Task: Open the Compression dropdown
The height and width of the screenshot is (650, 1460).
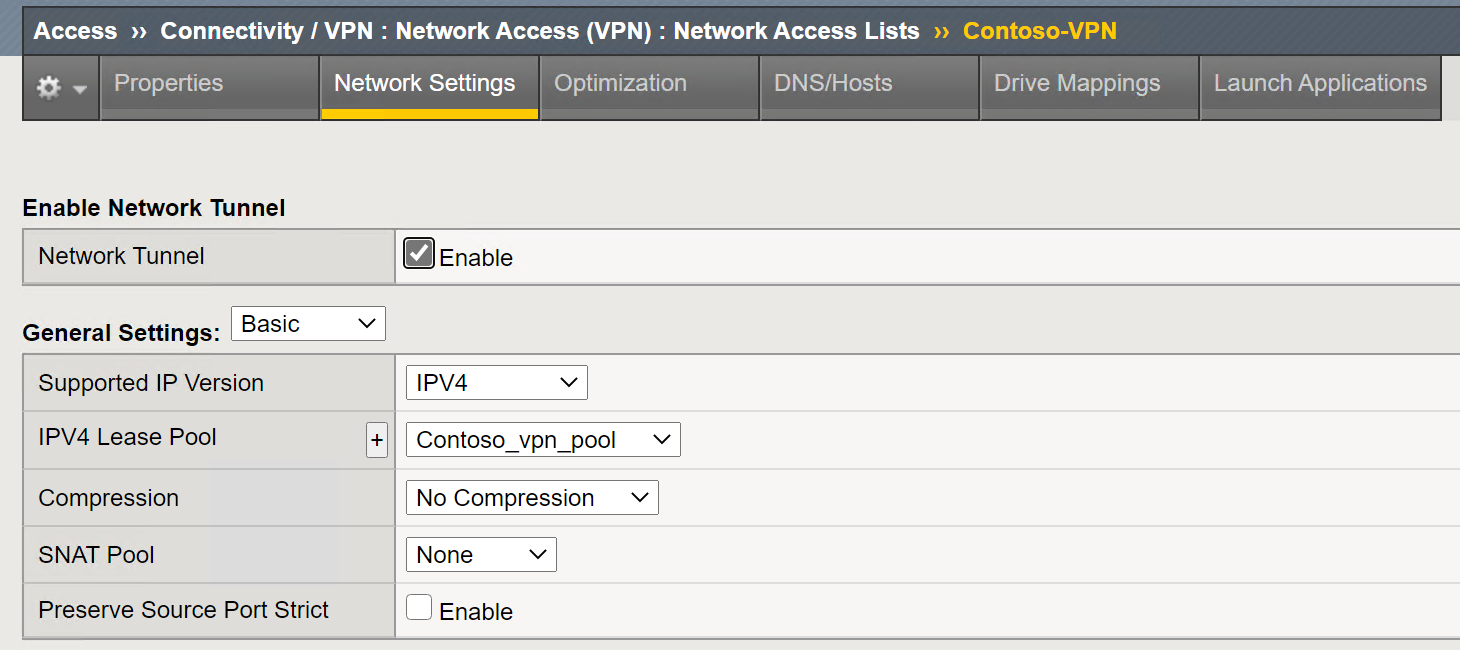Action: pyautogui.click(x=531, y=497)
